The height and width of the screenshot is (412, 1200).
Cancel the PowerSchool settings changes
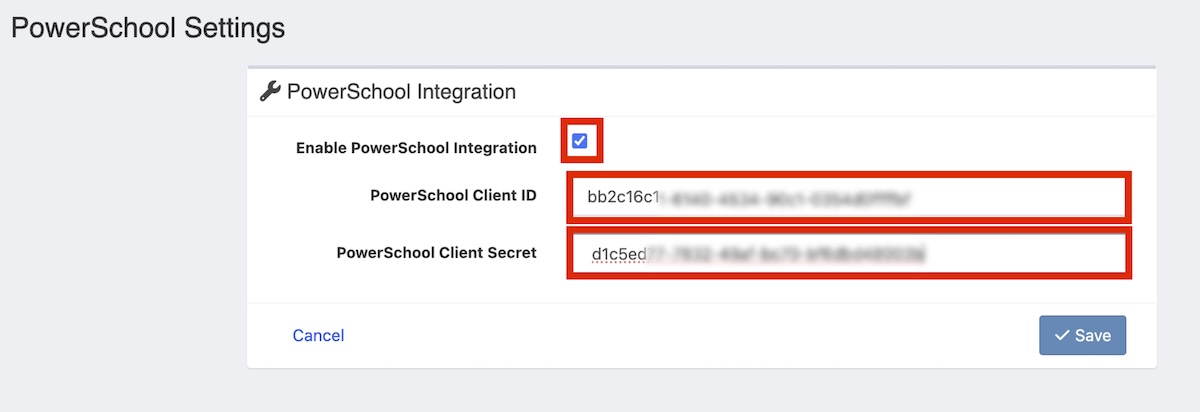tap(318, 336)
